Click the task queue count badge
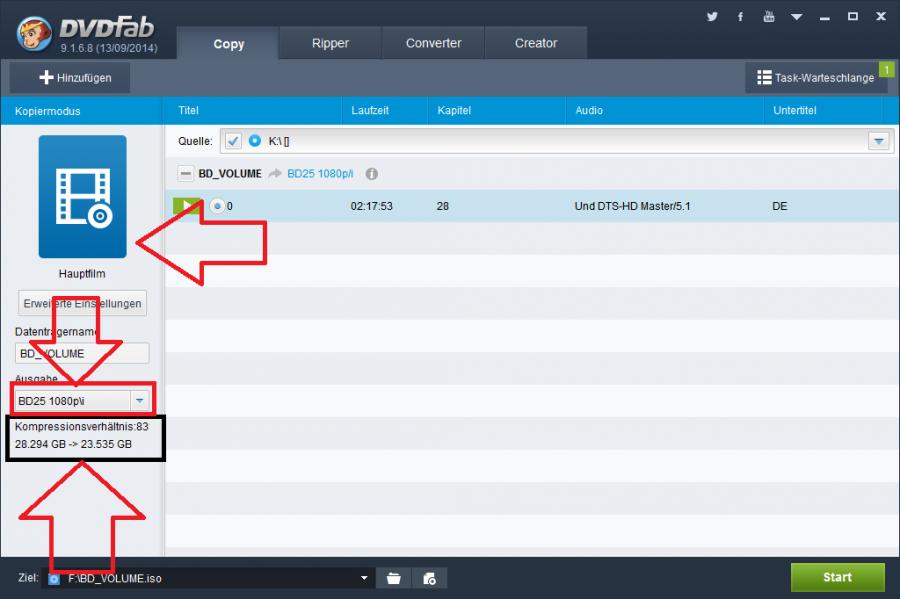The height and width of the screenshot is (599, 900). tap(886, 69)
